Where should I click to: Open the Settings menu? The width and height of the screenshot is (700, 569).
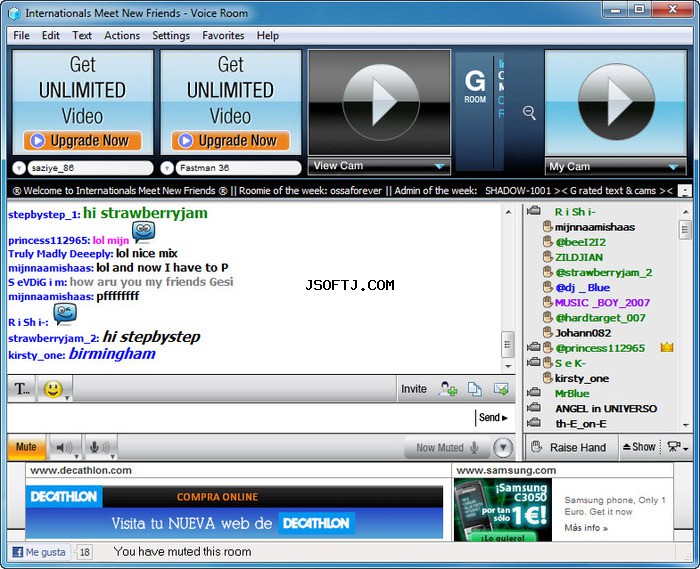pyautogui.click(x=171, y=36)
